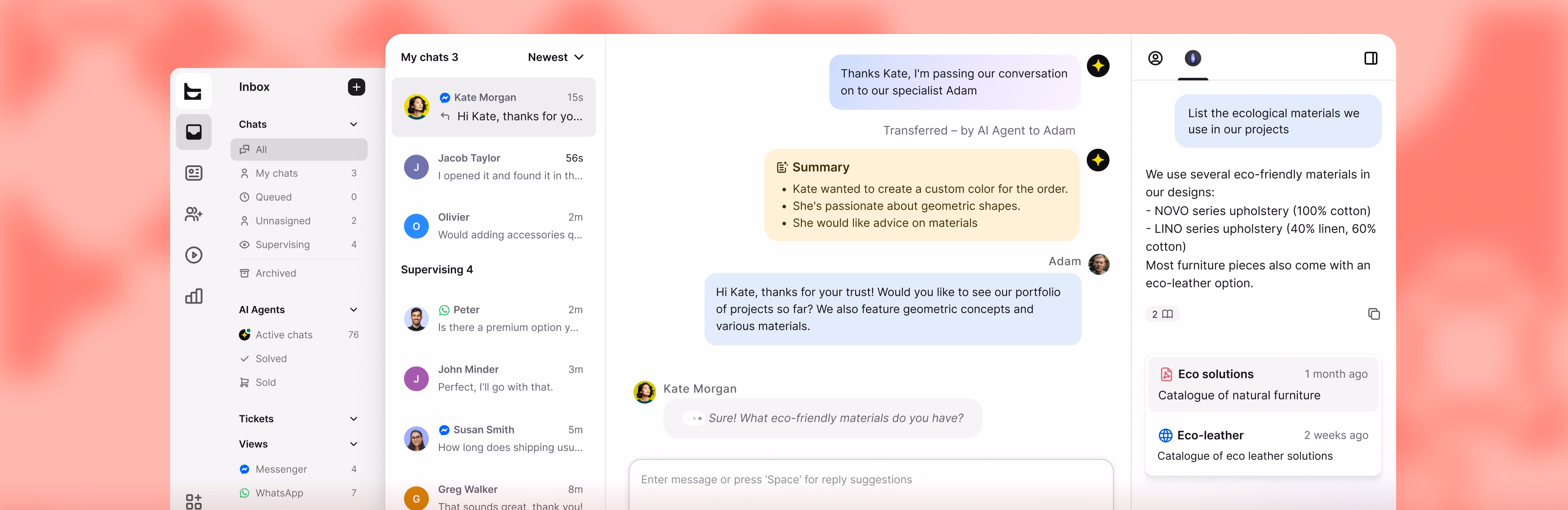
Task: Click the Eco-leather globe icon
Action: coord(1166,435)
